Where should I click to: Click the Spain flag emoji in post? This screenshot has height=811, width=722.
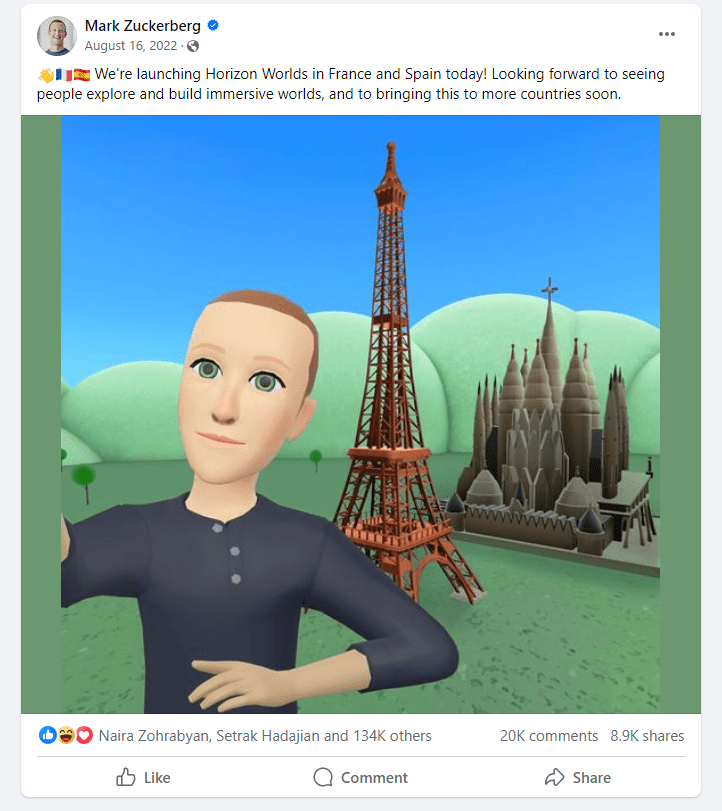coord(82,75)
